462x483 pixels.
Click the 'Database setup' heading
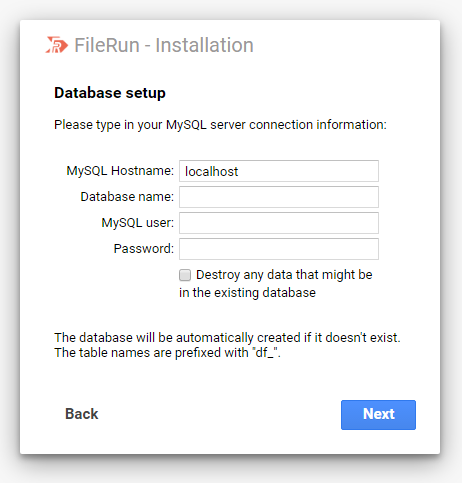click(x=110, y=93)
